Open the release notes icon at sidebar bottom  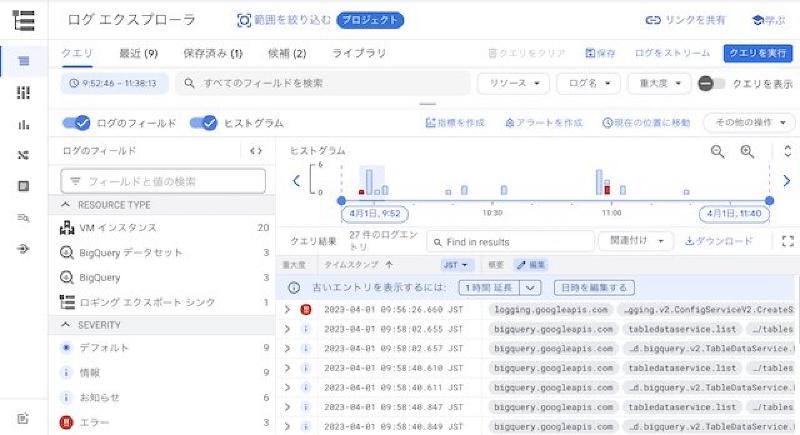click(x=23, y=419)
